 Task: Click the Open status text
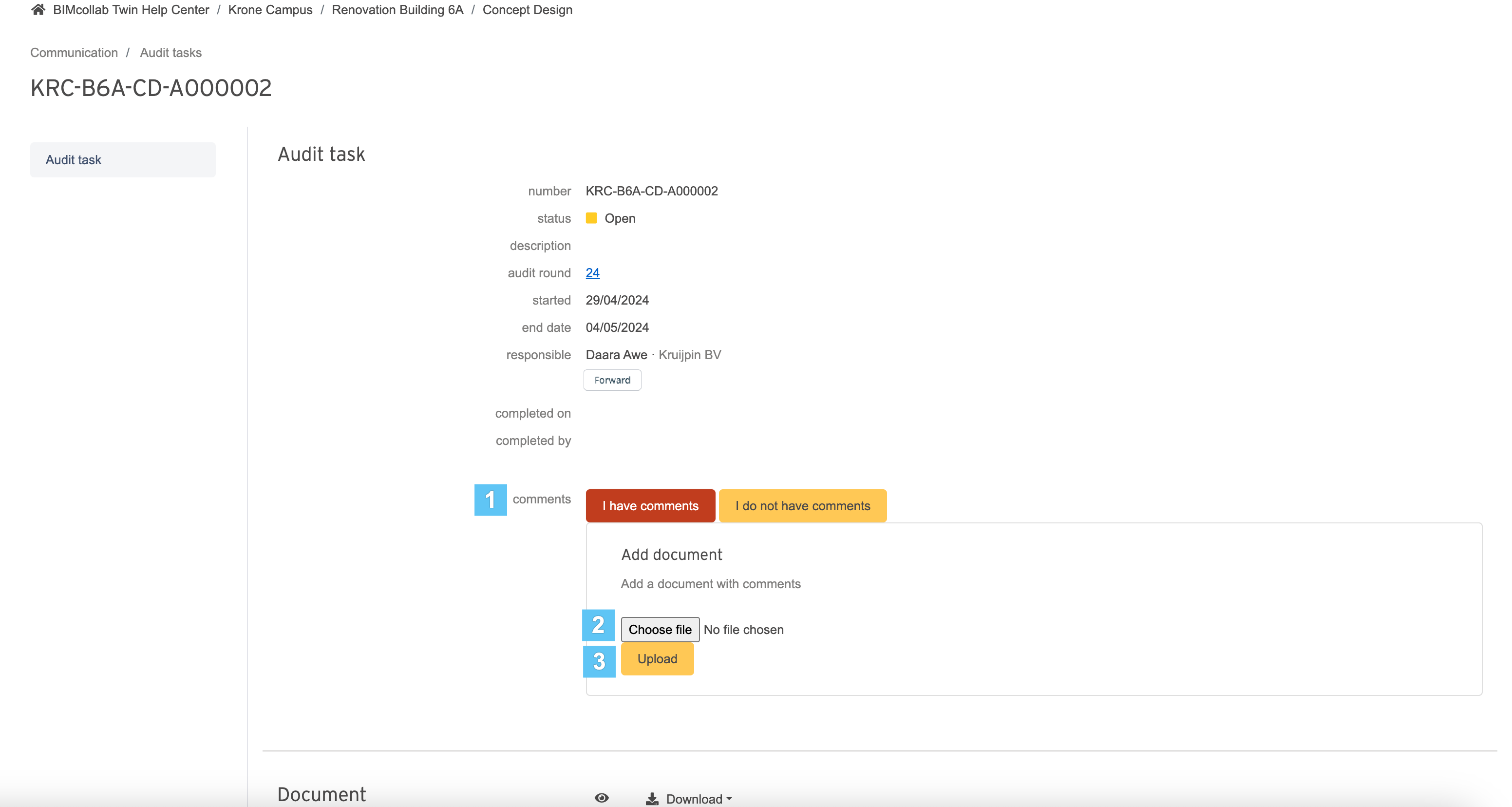(x=620, y=218)
